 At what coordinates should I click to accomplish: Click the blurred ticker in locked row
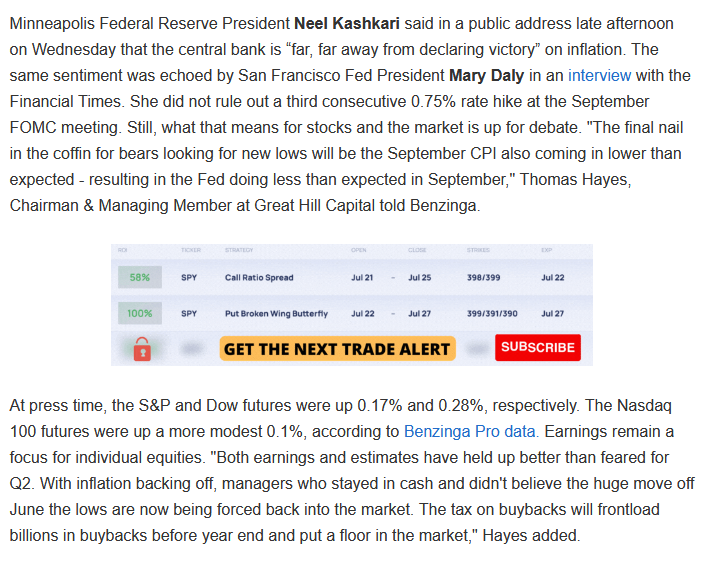[191, 348]
